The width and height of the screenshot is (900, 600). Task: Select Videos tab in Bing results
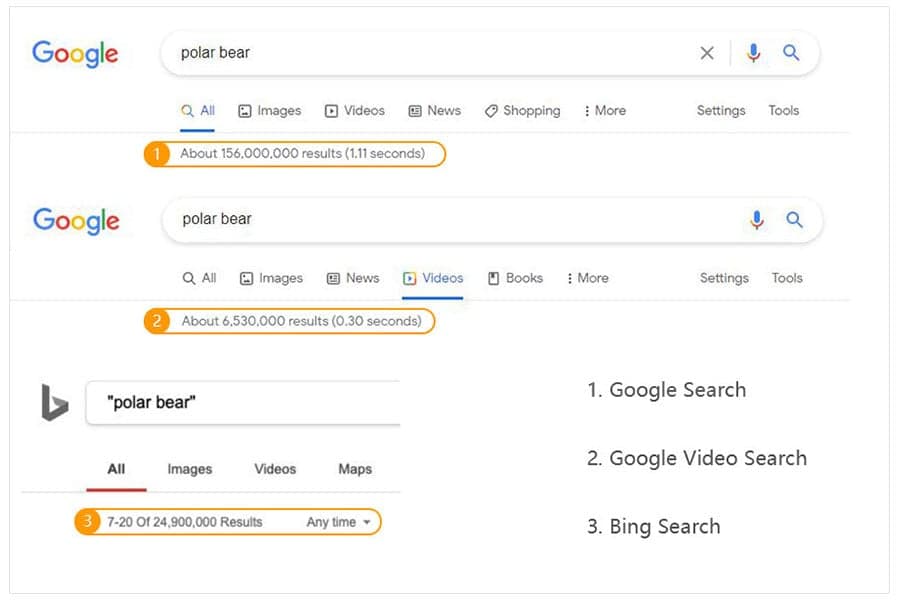(276, 469)
